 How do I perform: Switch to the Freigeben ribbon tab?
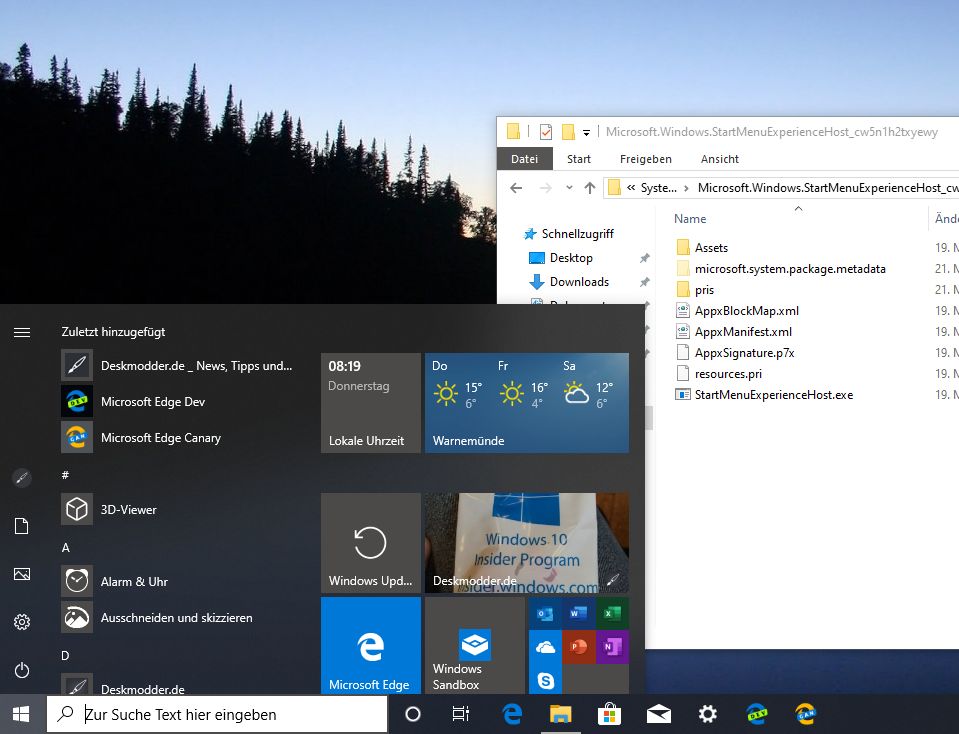click(646, 159)
